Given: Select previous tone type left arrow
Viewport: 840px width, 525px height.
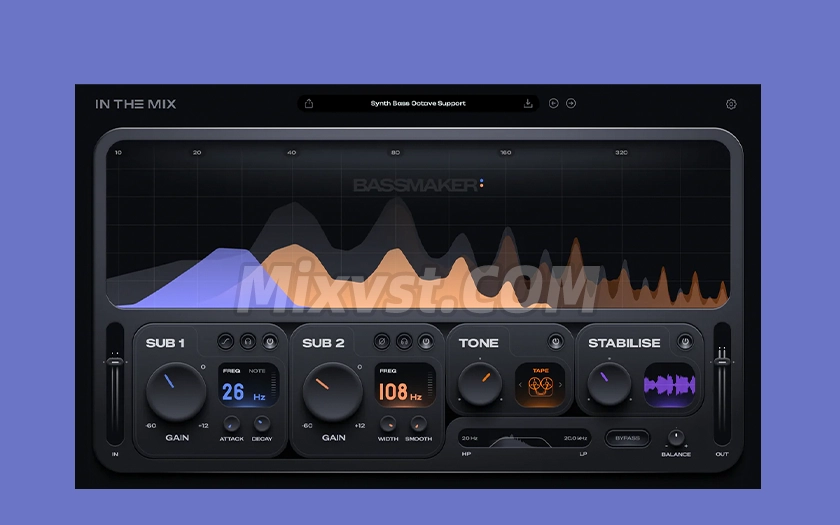Looking at the screenshot, I should pyautogui.click(x=520, y=385).
